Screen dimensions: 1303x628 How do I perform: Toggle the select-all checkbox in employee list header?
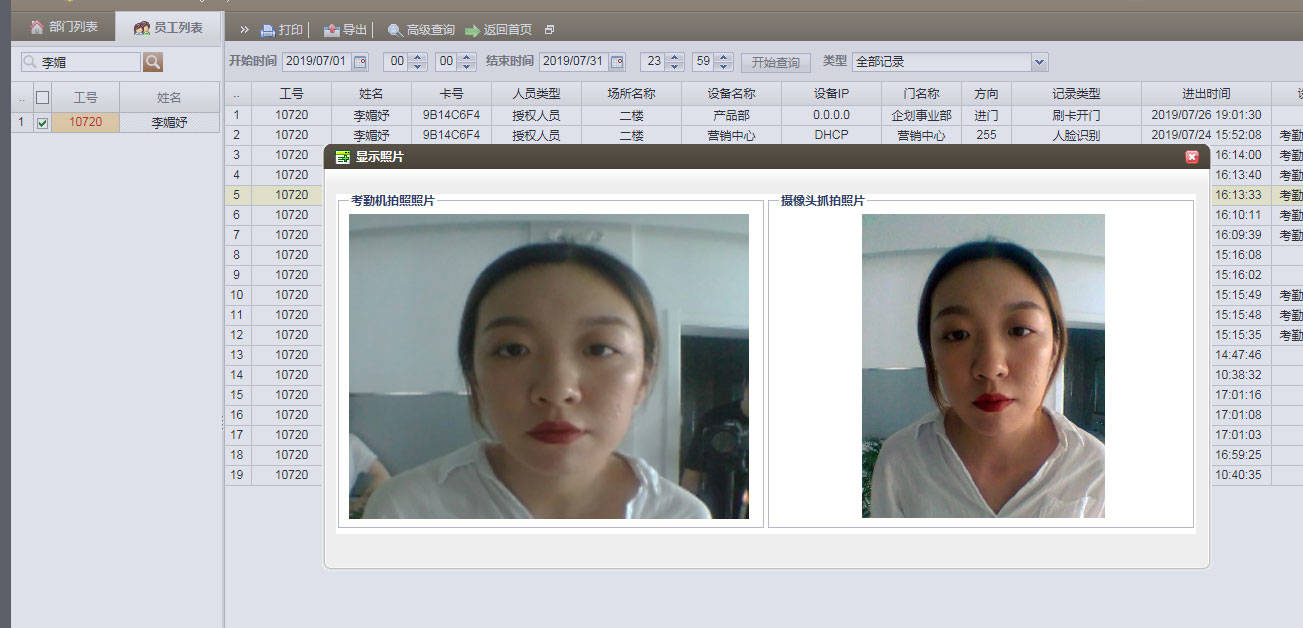point(42,97)
